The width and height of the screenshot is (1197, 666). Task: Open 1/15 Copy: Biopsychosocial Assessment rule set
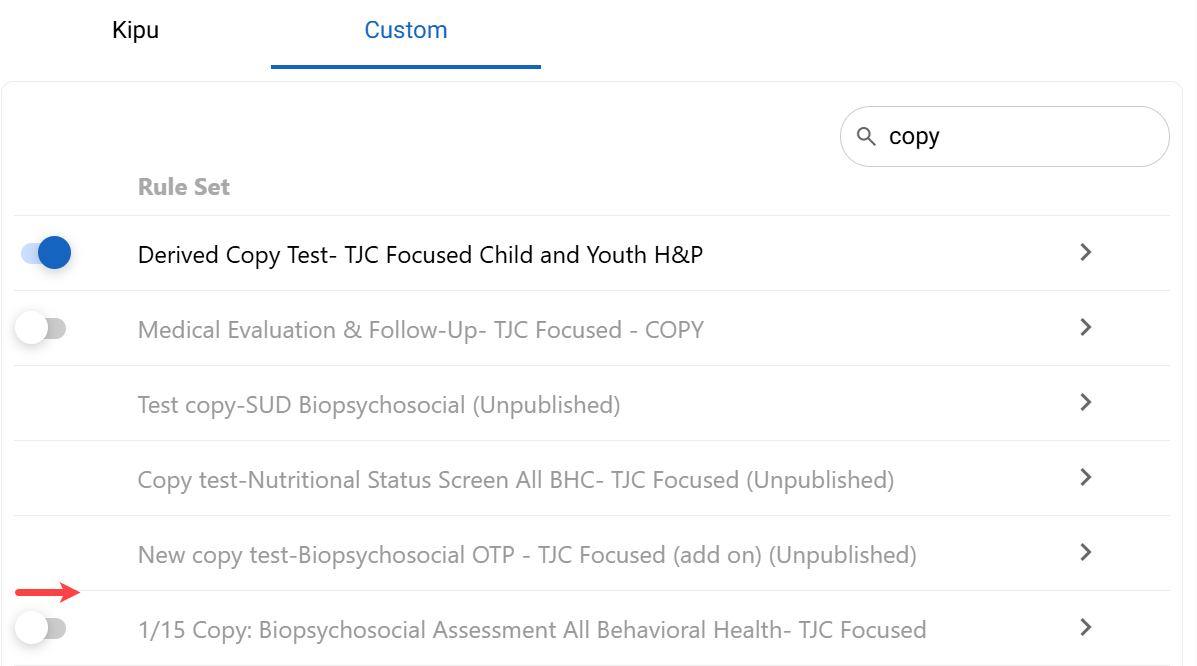click(531, 630)
